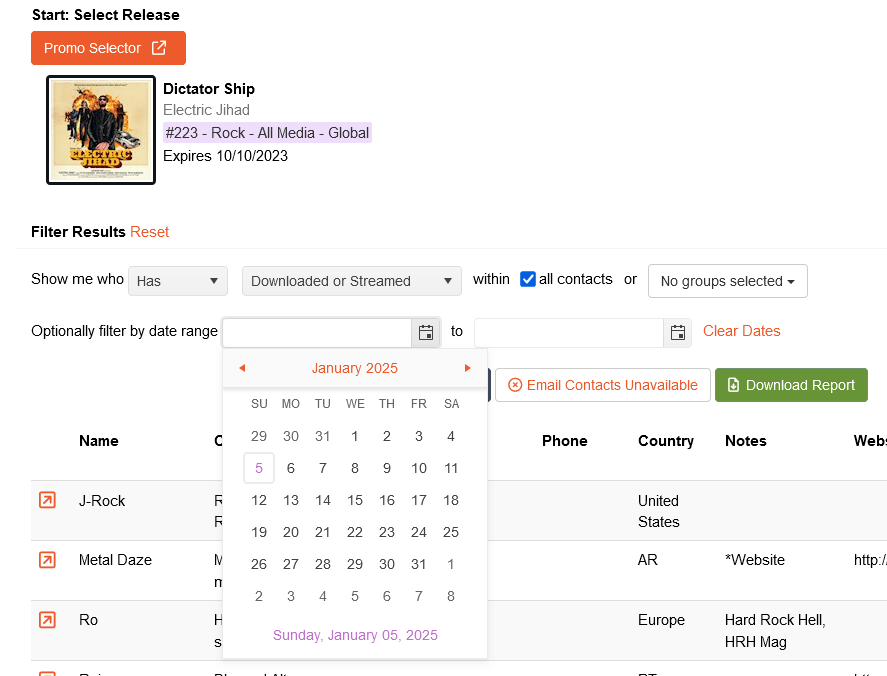Image resolution: width=887 pixels, height=676 pixels.
Task: Click the end date calendar icon
Action: pos(678,333)
